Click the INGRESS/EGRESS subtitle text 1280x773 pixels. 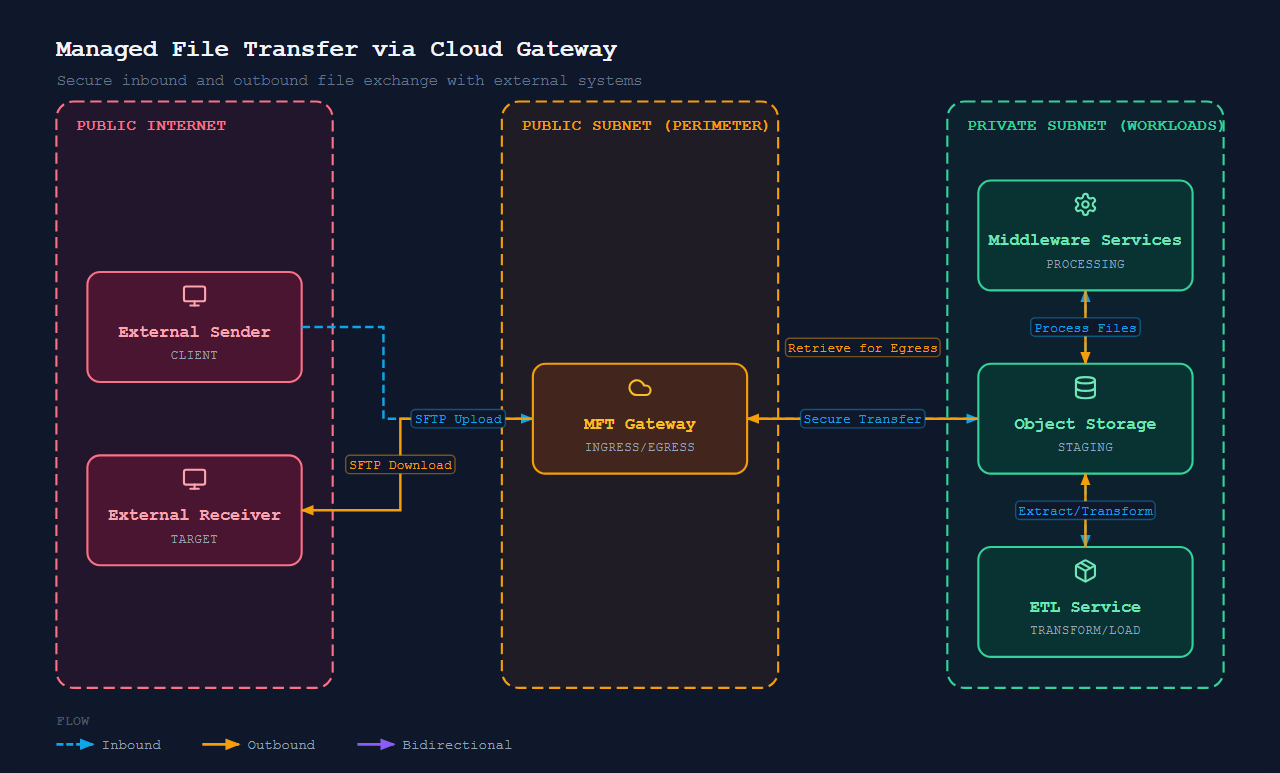click(x=640, y=448)
